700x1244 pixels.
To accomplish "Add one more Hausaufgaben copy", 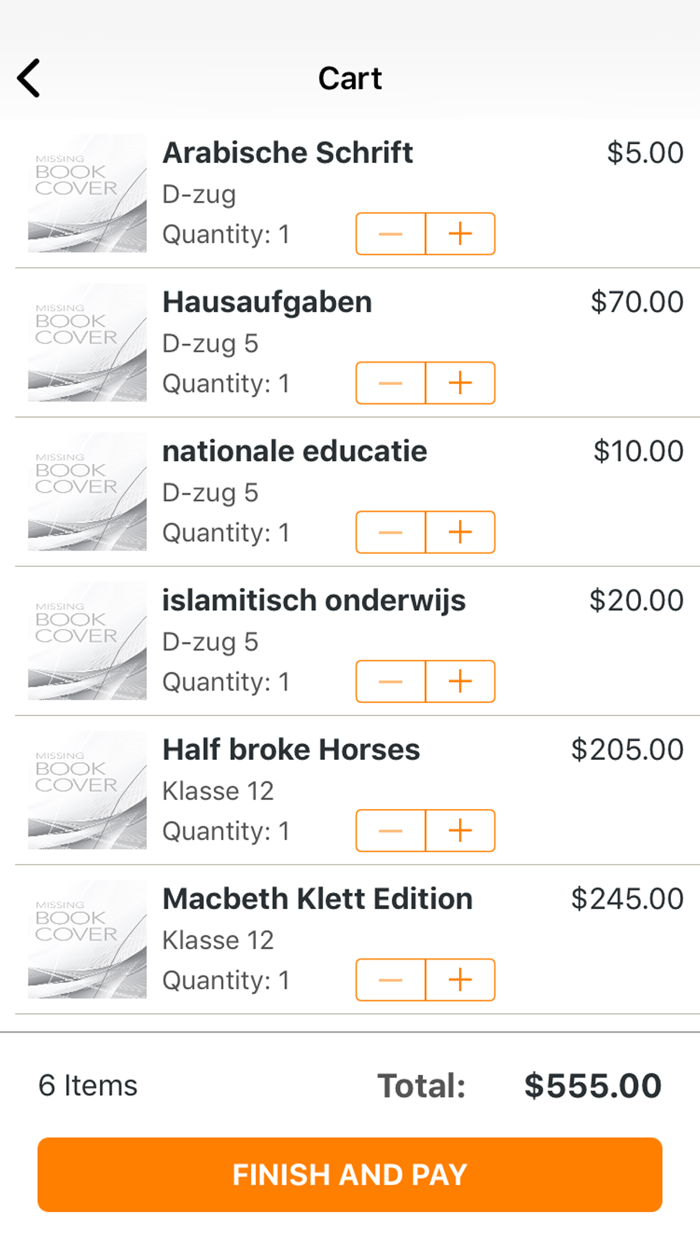I will (460, 383).
